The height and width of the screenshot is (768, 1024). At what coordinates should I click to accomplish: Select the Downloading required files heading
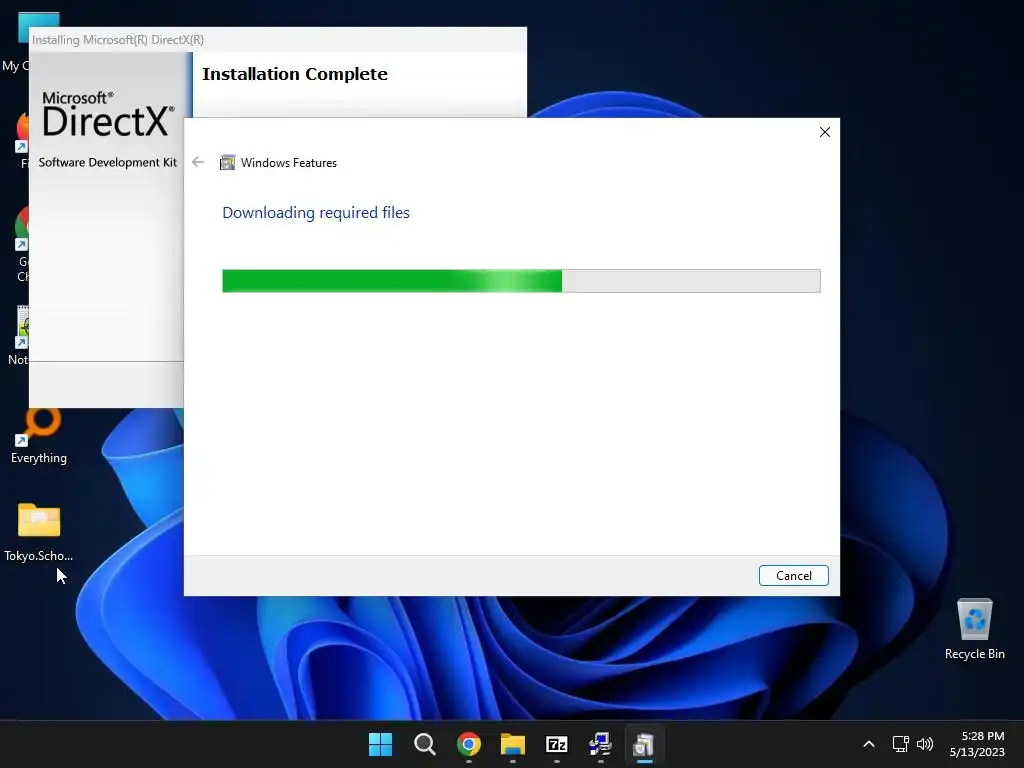pyautogui.click(x=316, y=212)
